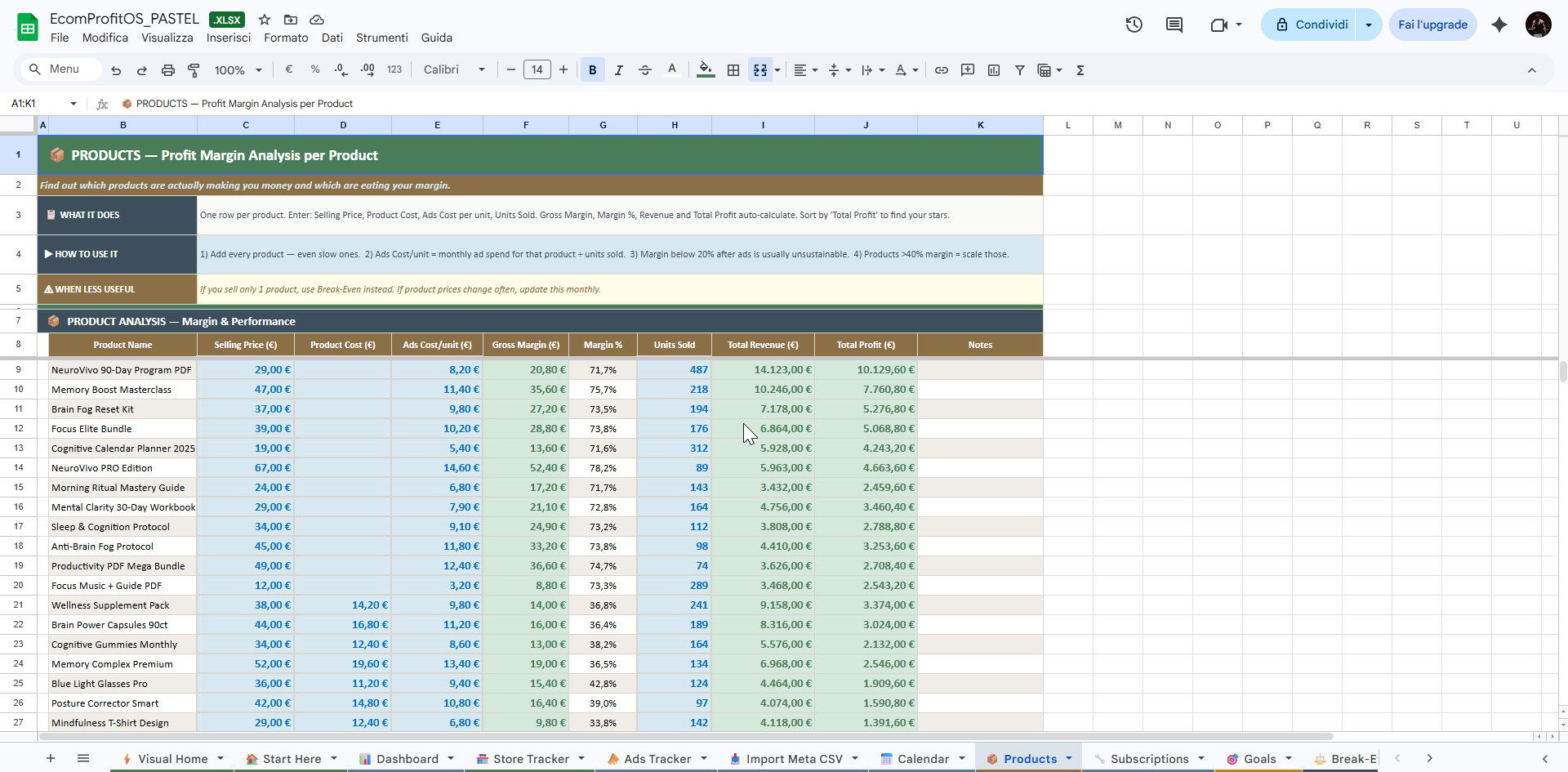The width and height of the screenshot is (1568, 772).
Task: Toggle bold formatting
Action: 593,70
